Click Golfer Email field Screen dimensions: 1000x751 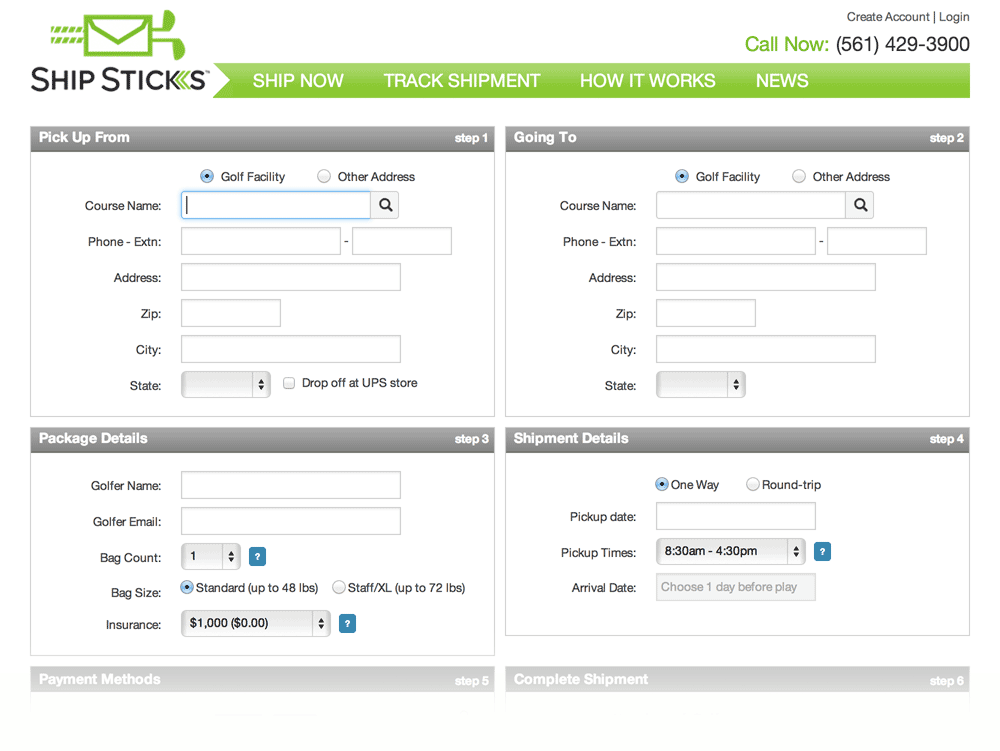(x=291, y=521)
